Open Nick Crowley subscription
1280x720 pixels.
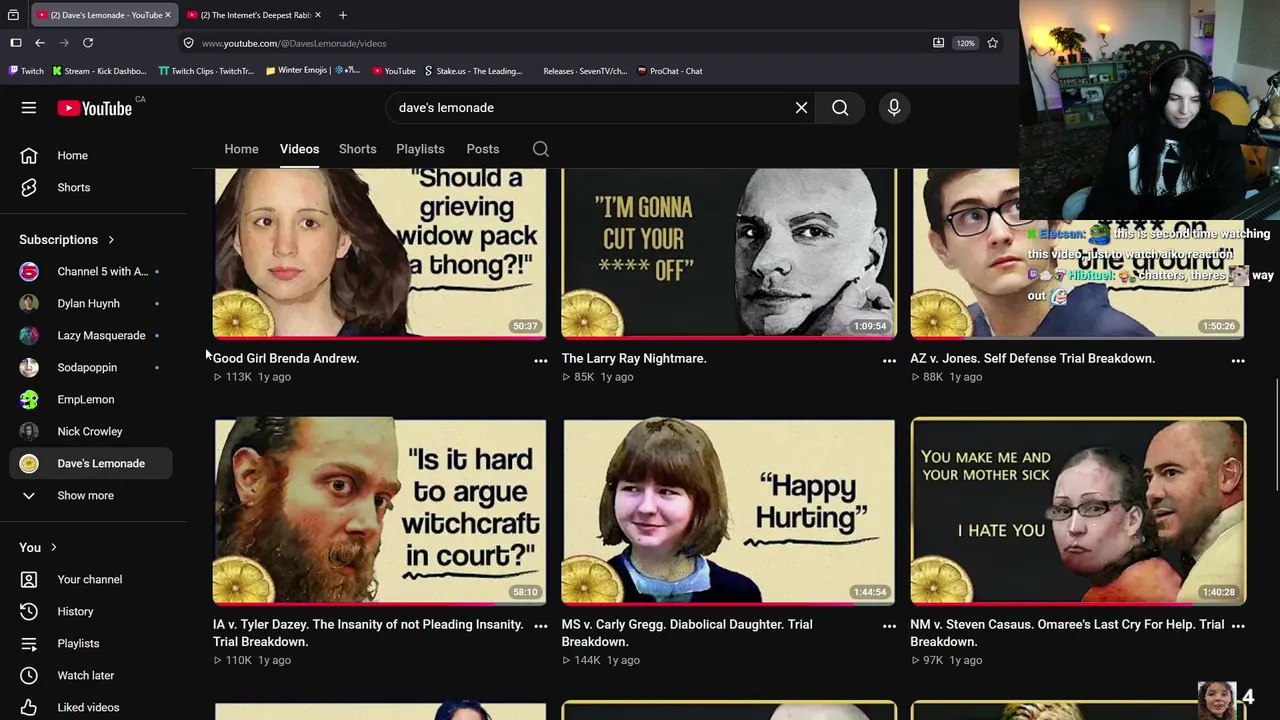(91, 432)
